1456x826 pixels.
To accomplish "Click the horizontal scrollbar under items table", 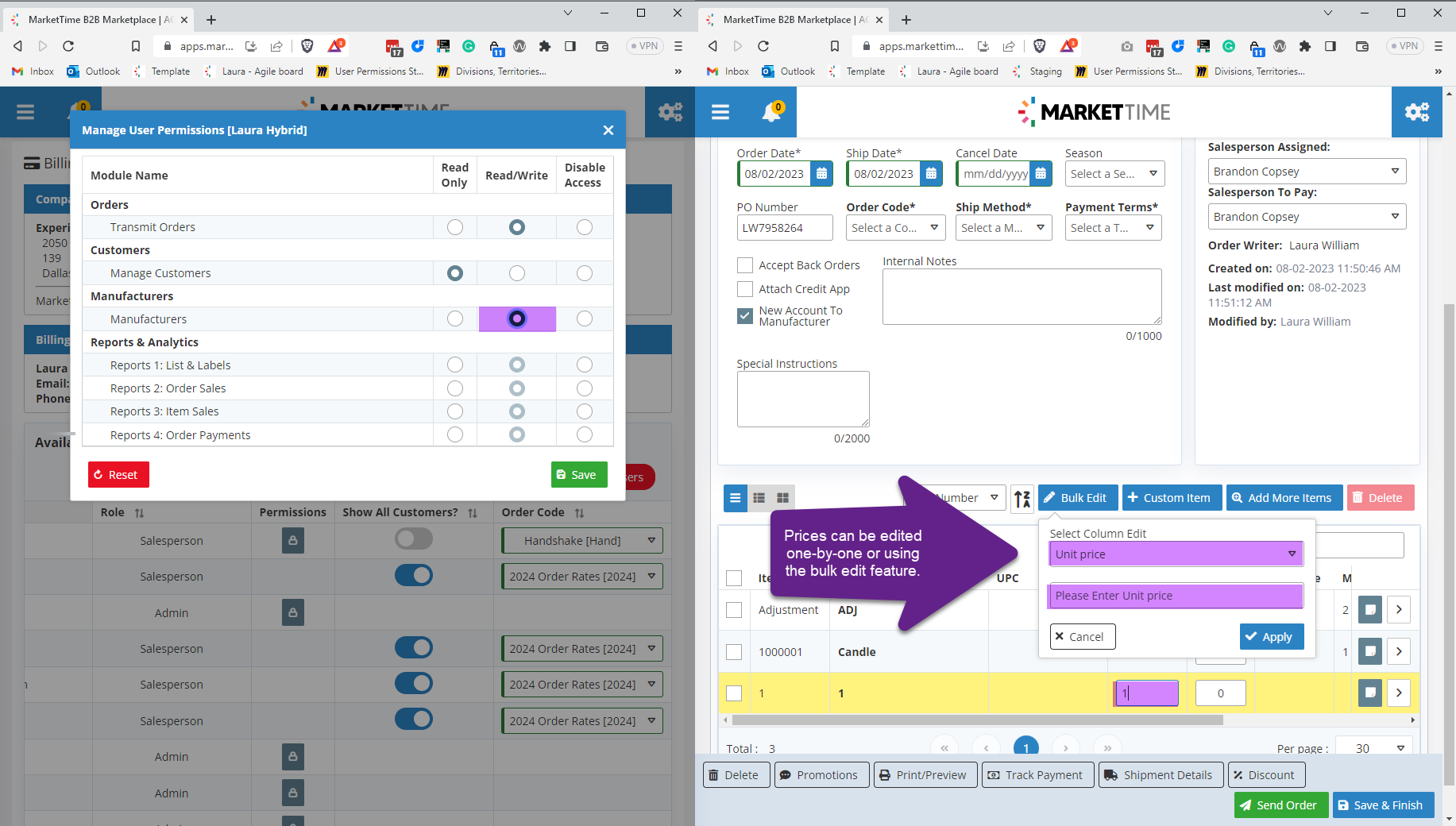I will pos(977,720).
